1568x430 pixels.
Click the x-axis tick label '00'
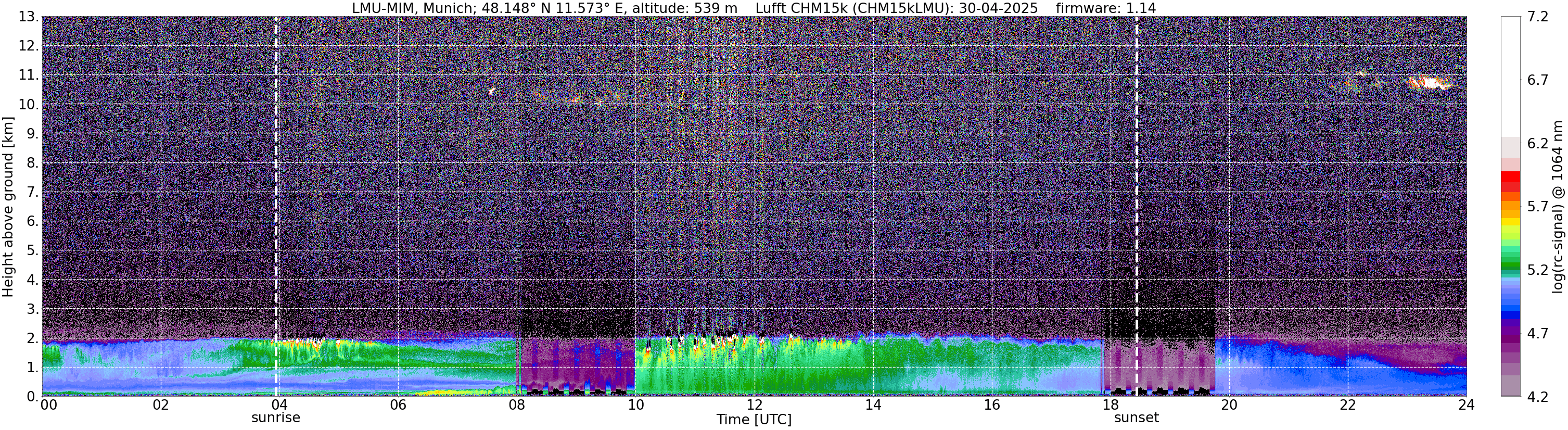pos(49,405)
